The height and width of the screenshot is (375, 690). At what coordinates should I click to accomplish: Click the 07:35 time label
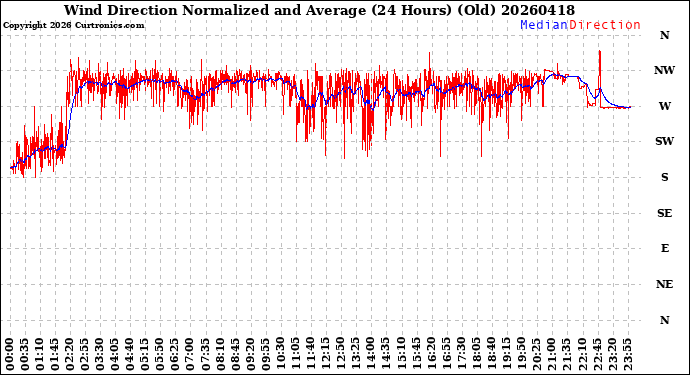[205, 354]
